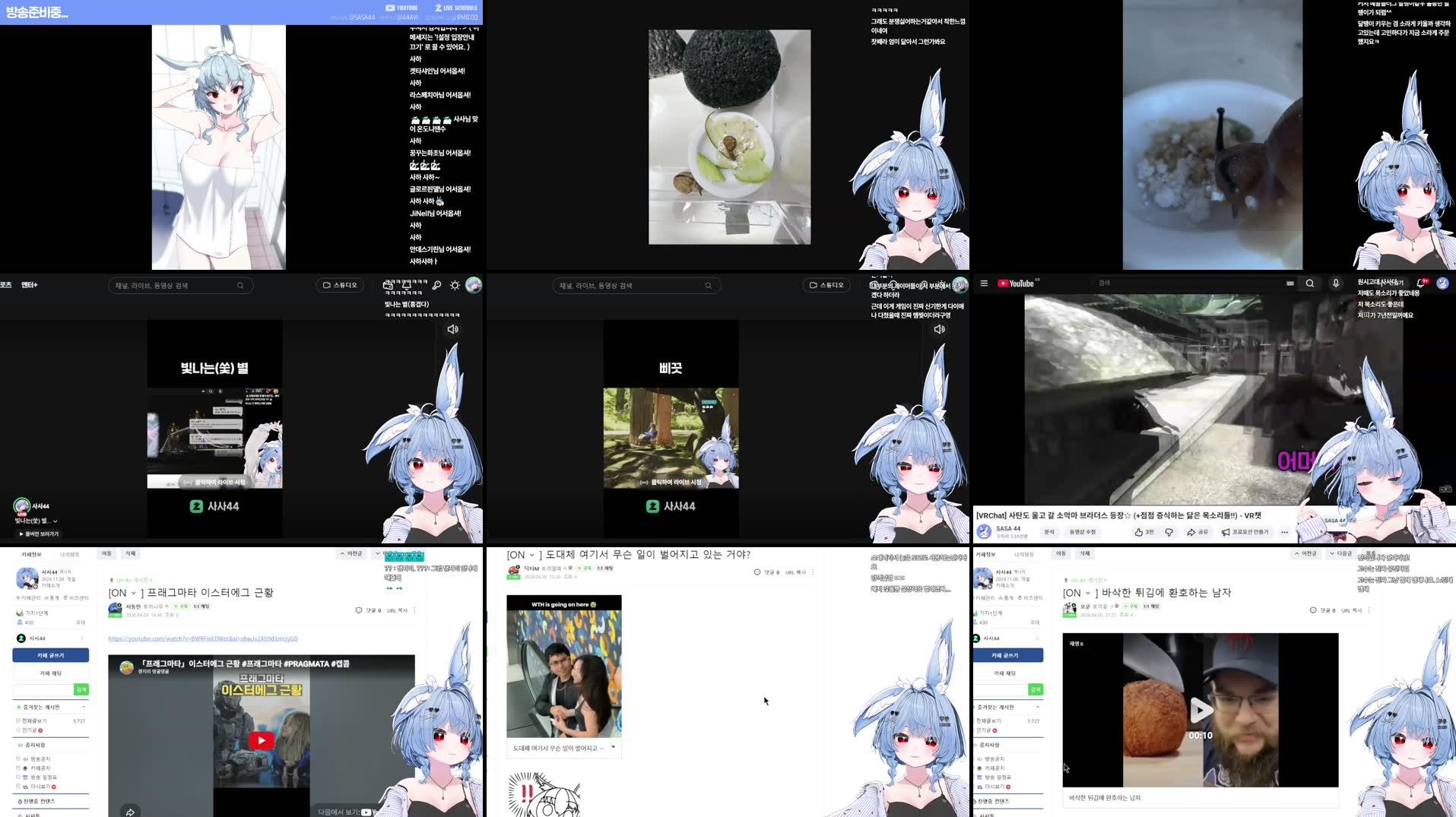This screenshot has height=817, width=1456.
Task: Click the 풀버전 보러가기 link
Action: (39, 534)
